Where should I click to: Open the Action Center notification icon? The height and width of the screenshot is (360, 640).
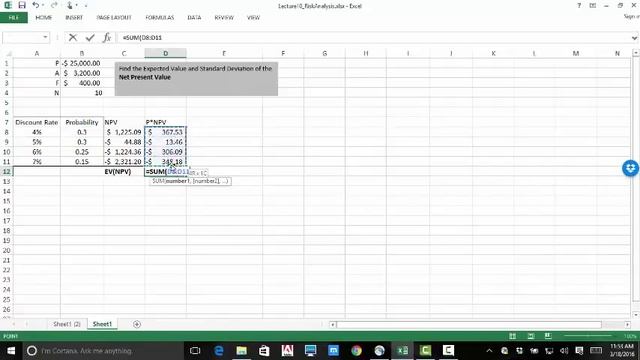(579, 351)
